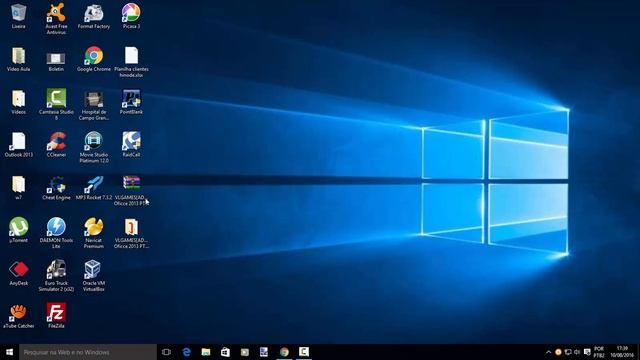Open Avast icon in system tray
Screen dimensions: 640x360
tap(558, 352)
